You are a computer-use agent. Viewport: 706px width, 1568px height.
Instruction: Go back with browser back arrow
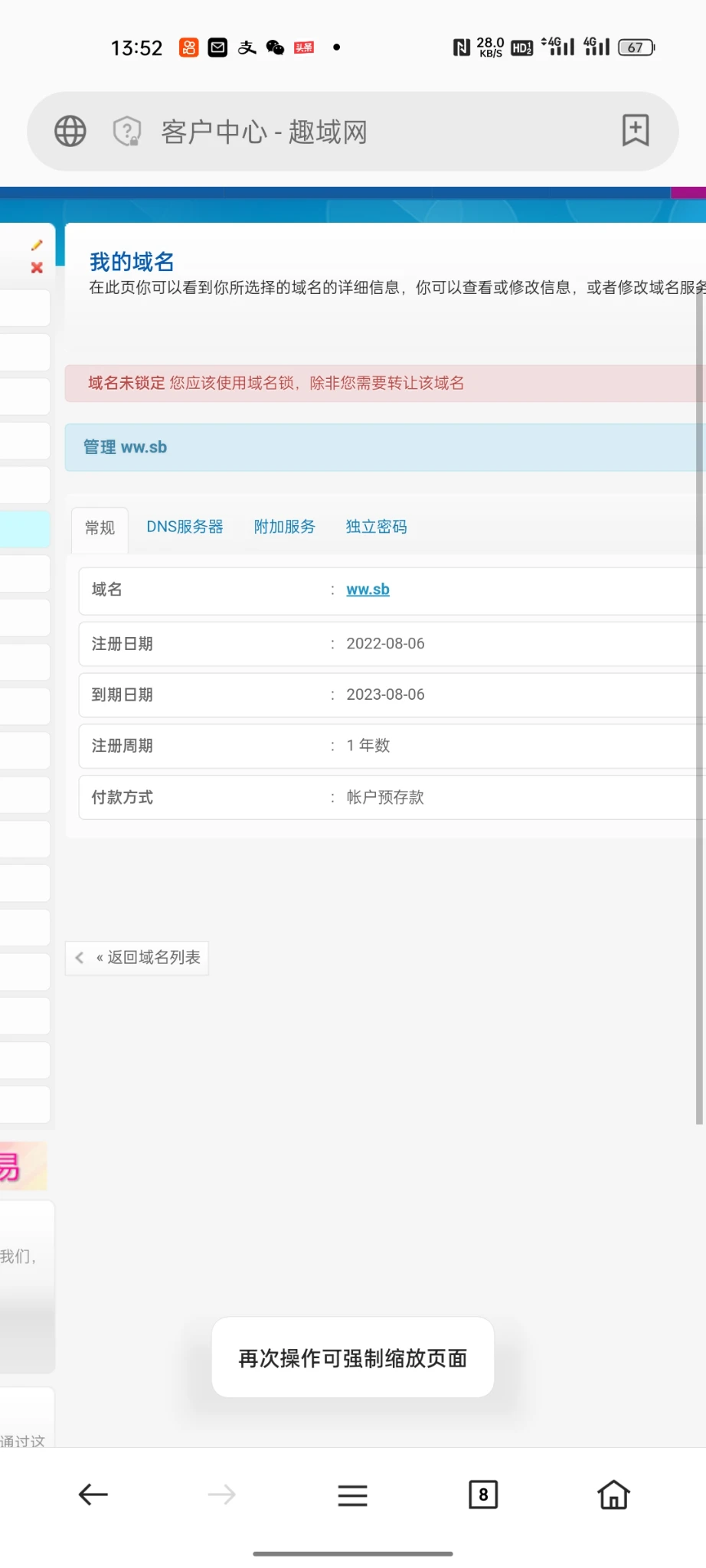coord(93,1494)
